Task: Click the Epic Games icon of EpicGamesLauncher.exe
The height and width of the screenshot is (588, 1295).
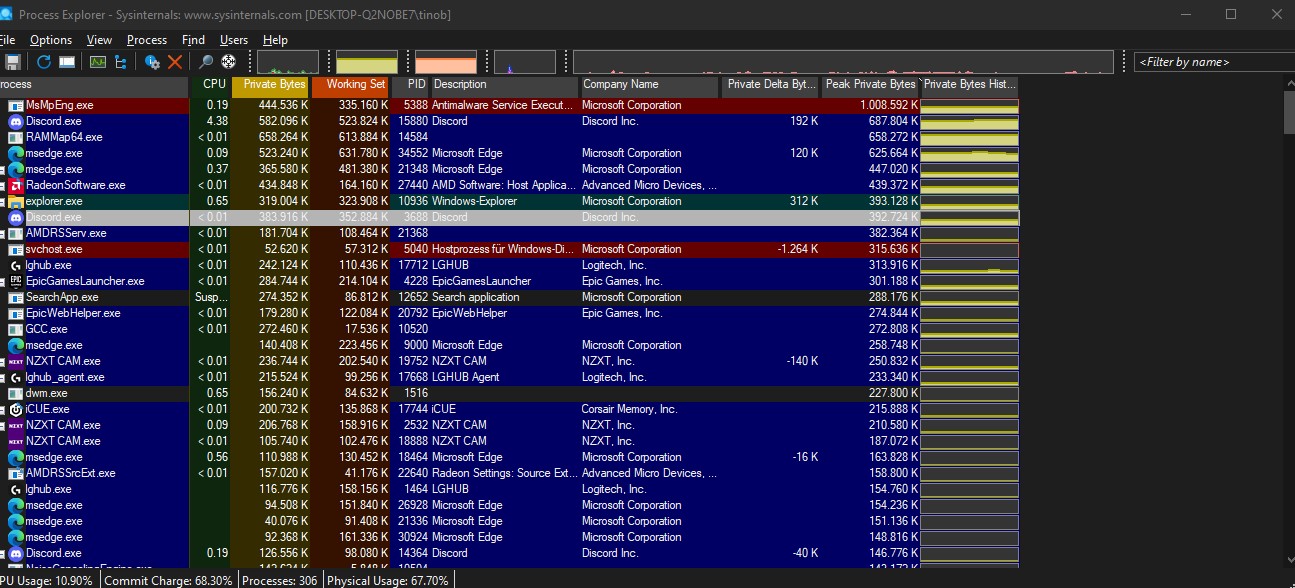Action: click(x=16, y=281)
